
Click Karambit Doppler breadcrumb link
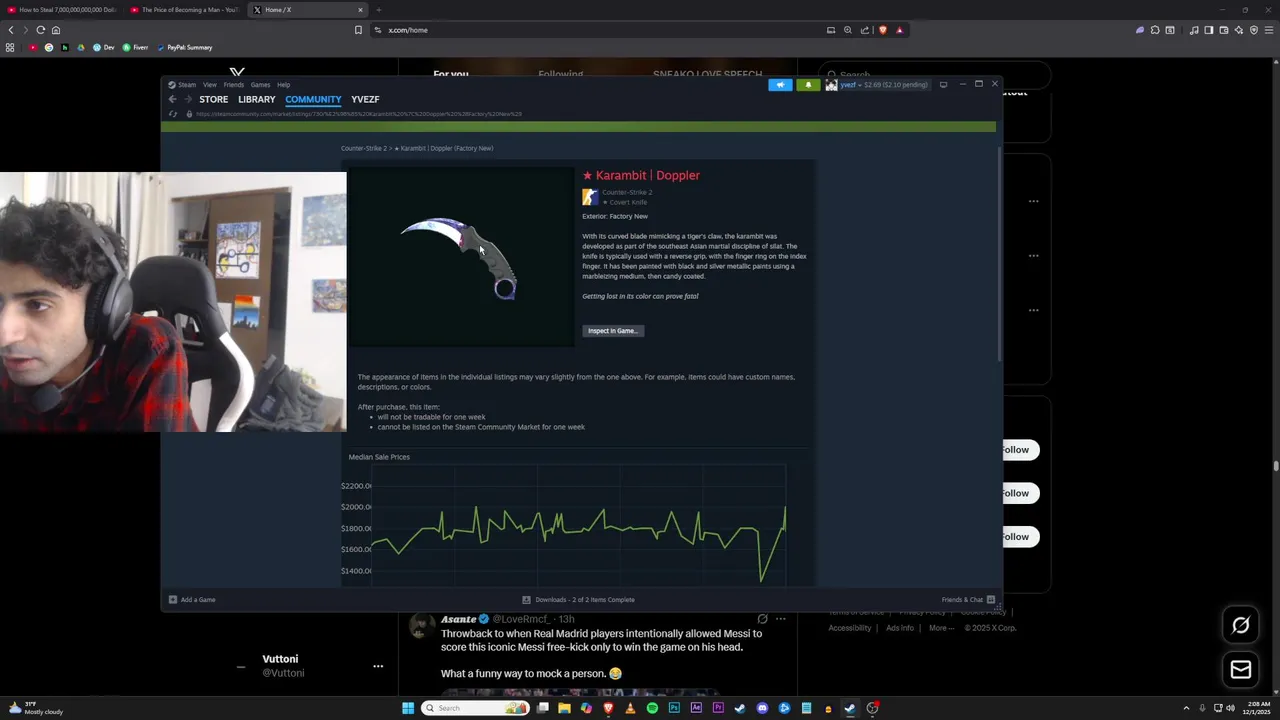tap(444, 148)
